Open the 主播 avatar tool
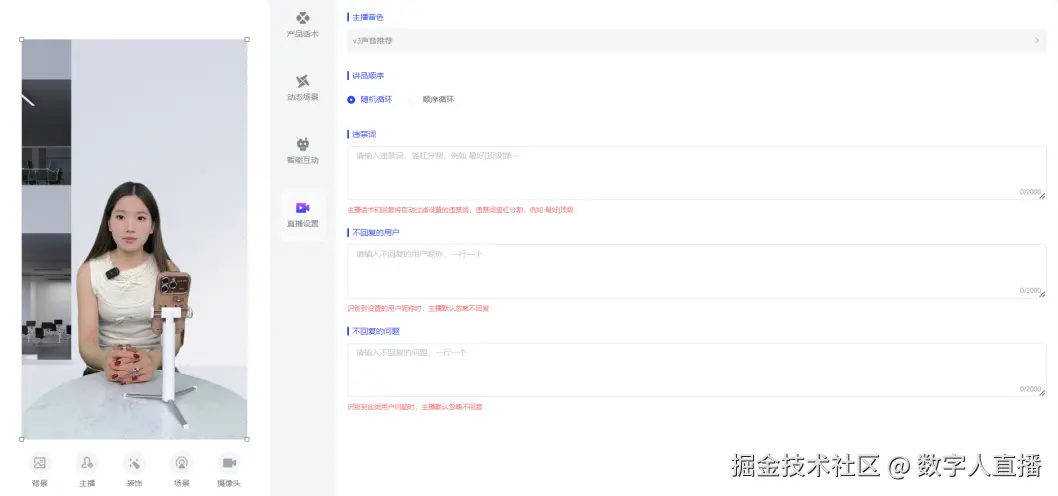Screen dimensions: 1058x496 [x=87, y=470]
